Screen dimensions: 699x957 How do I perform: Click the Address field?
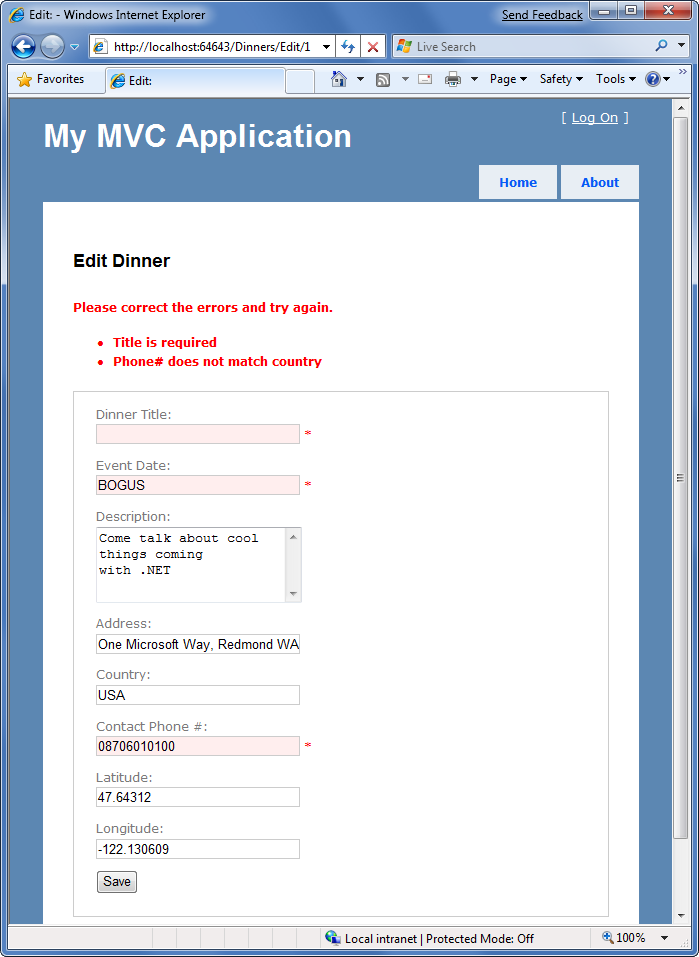(198, 645)
